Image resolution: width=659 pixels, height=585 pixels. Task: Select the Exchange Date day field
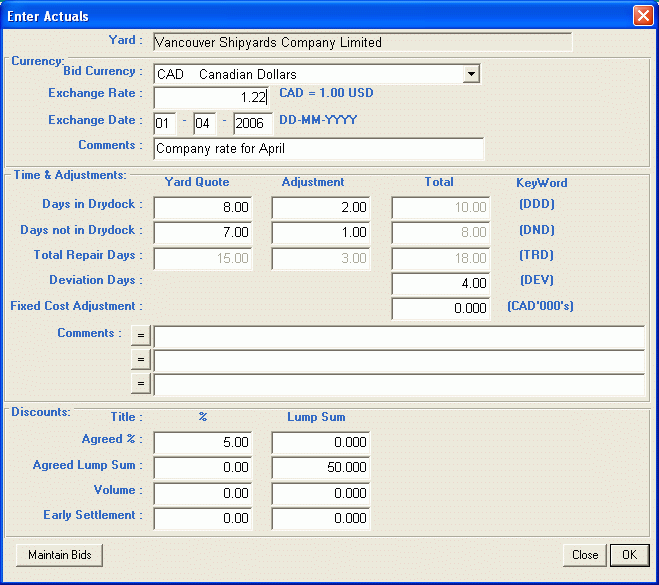(165, 123)
